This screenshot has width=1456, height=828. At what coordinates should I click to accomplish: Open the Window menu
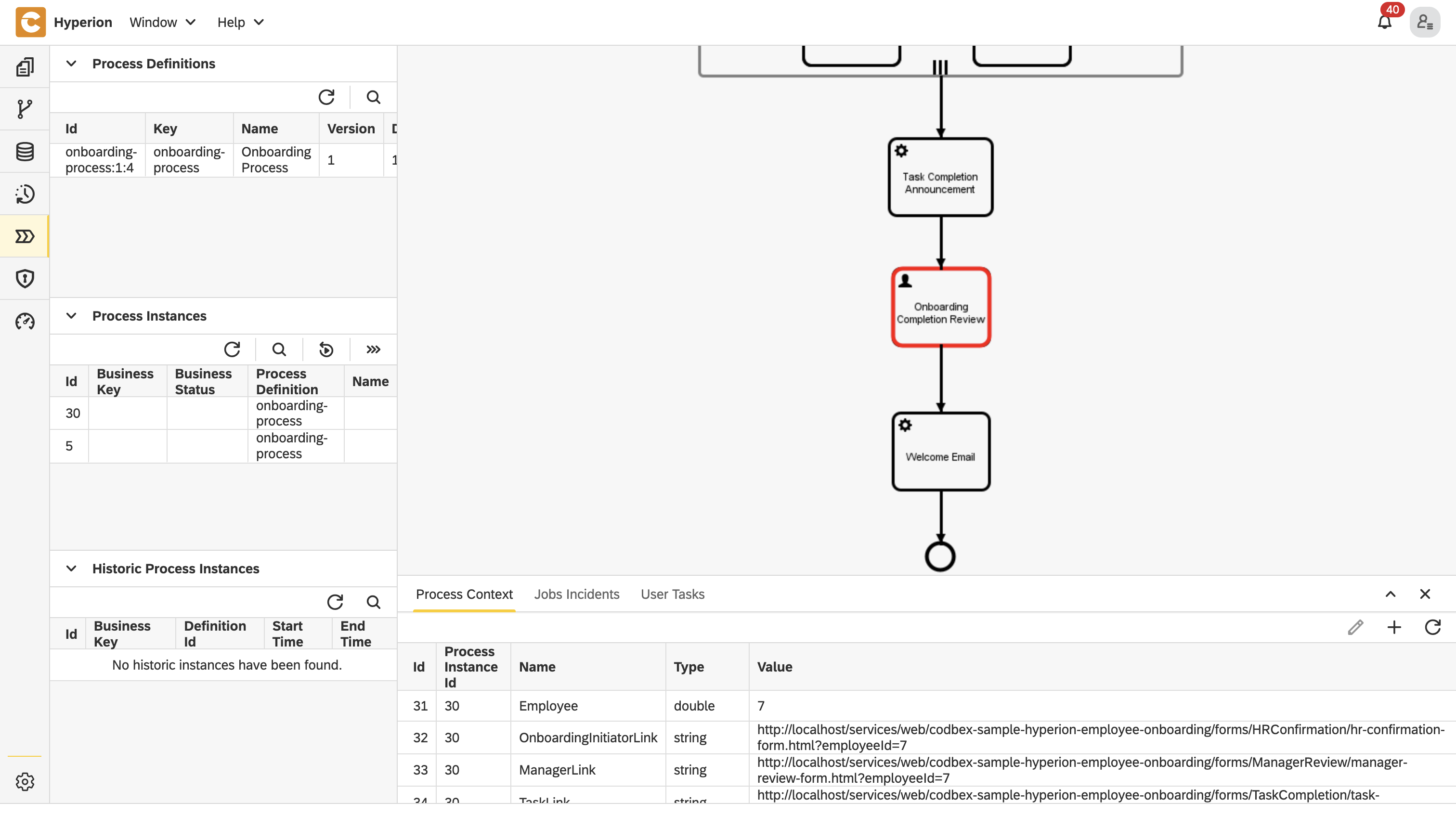pos(163,22)
